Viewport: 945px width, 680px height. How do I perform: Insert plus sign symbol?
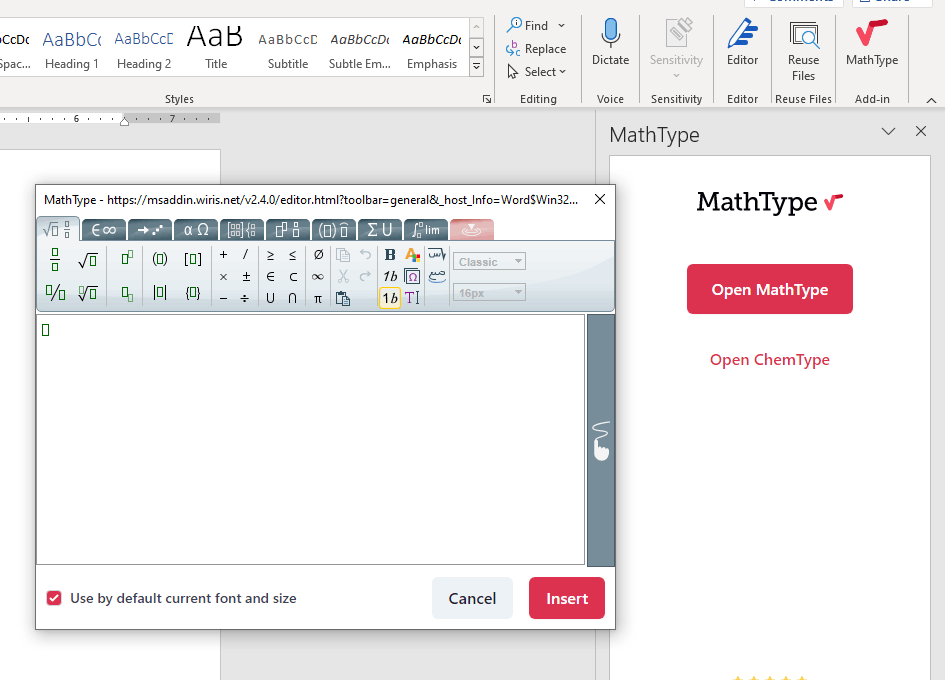click(x=224, y=255)
